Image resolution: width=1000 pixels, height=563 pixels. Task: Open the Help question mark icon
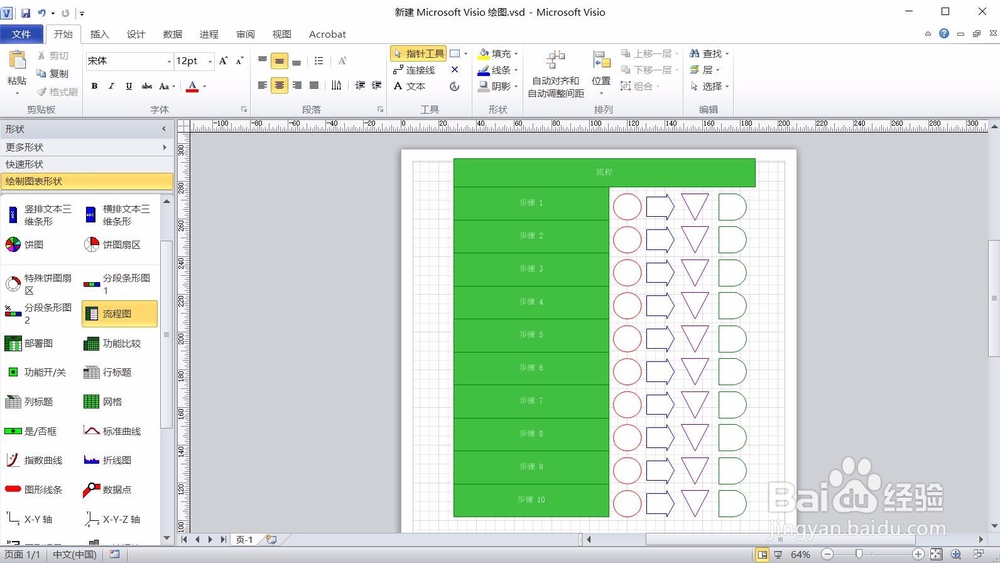pyautogui.click(x=944, y=34)
